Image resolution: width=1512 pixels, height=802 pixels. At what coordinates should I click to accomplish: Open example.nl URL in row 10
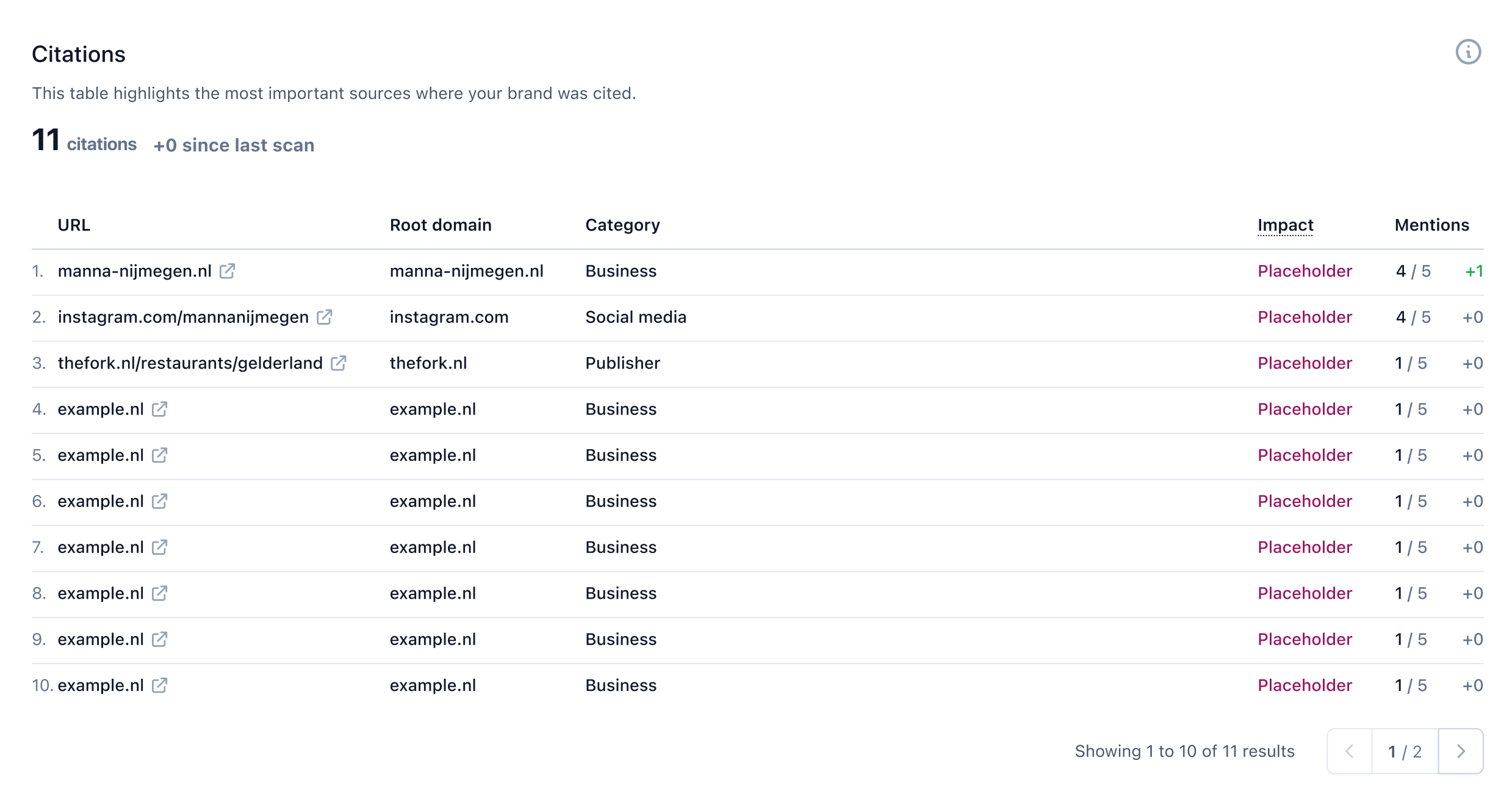pos(101,685)
